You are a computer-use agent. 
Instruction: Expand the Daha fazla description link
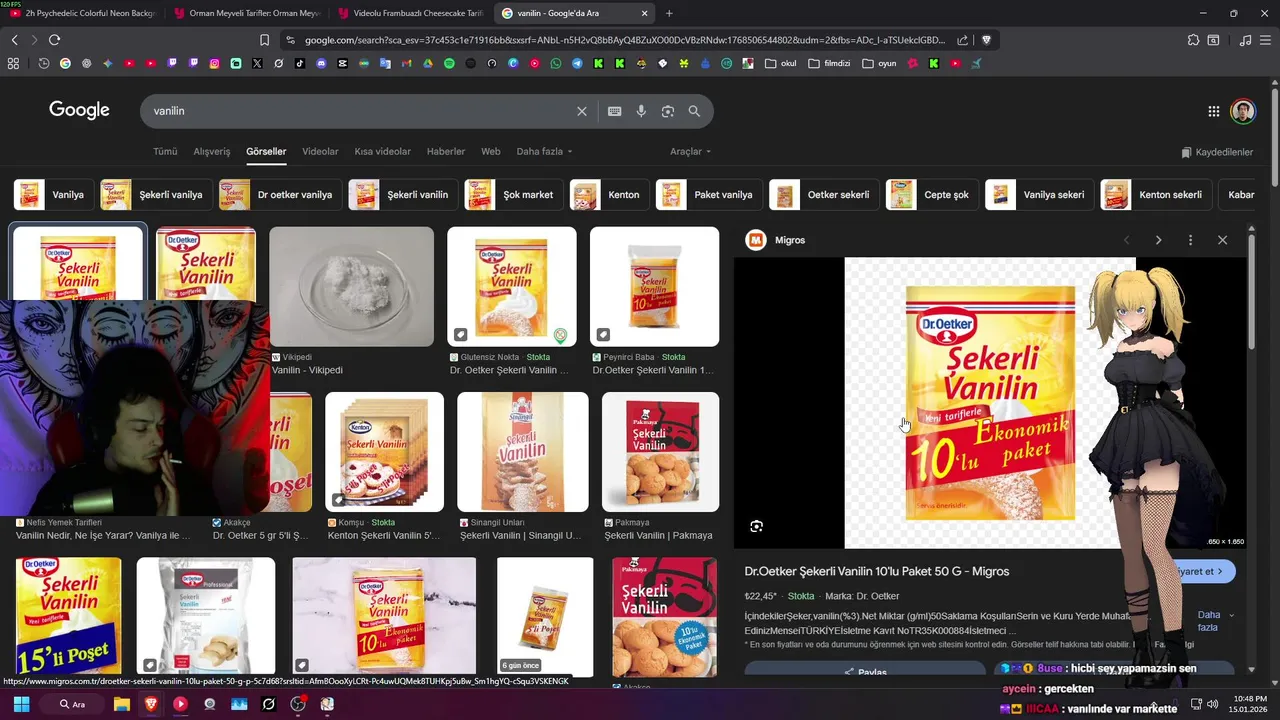point(1215,621)
